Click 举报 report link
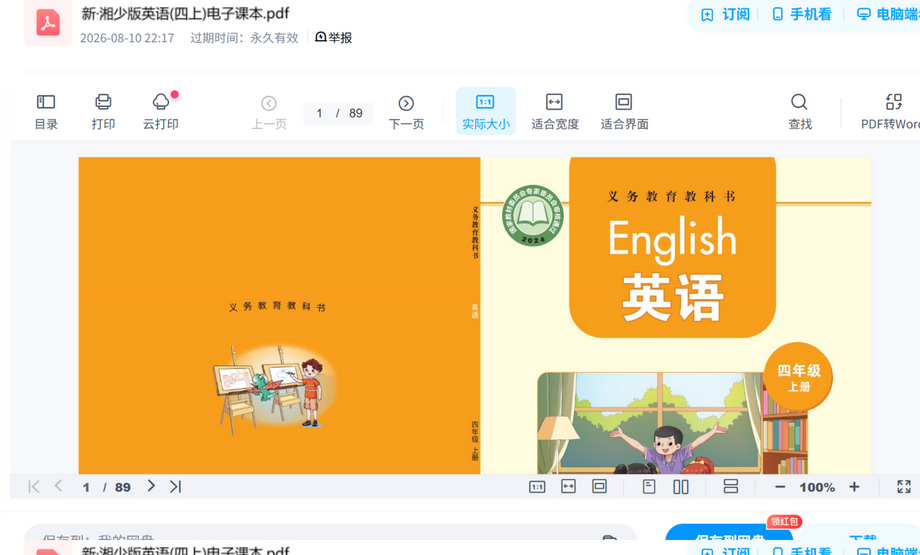 (333, 38)
